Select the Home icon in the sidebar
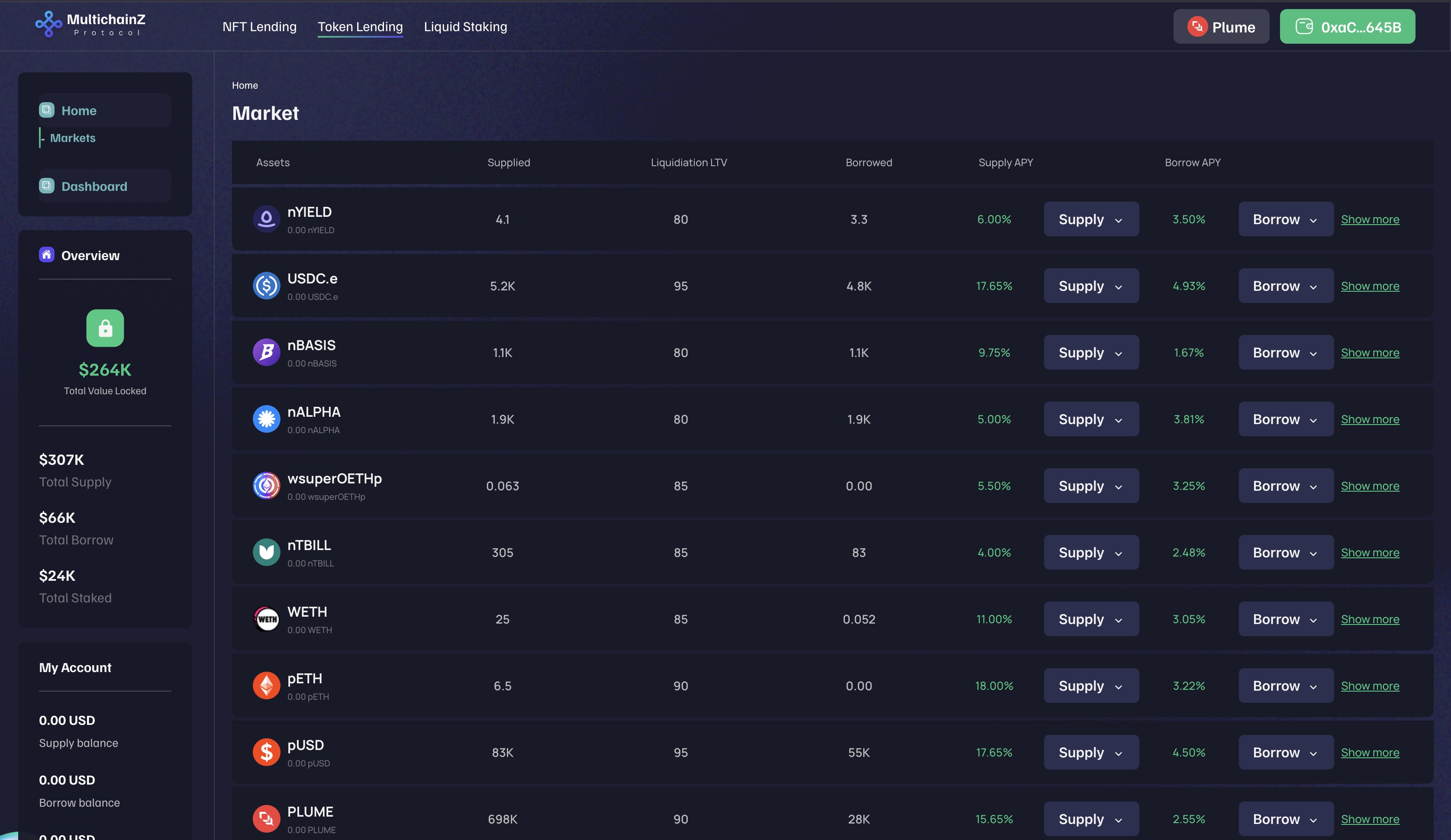This screenshot has width=1451, height=840. click(47, 109)
